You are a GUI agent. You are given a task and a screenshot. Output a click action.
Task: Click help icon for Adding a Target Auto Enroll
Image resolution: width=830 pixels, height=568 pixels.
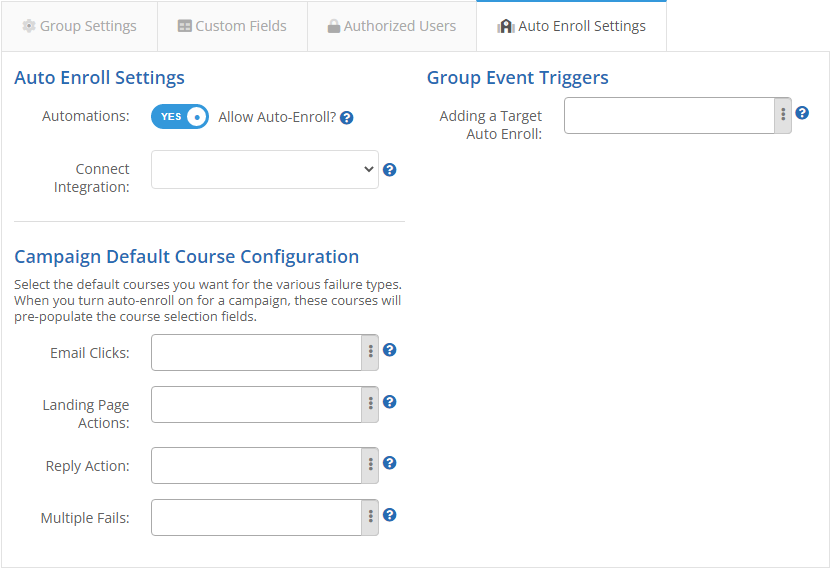pyautogui.click(x=802, y=113)
